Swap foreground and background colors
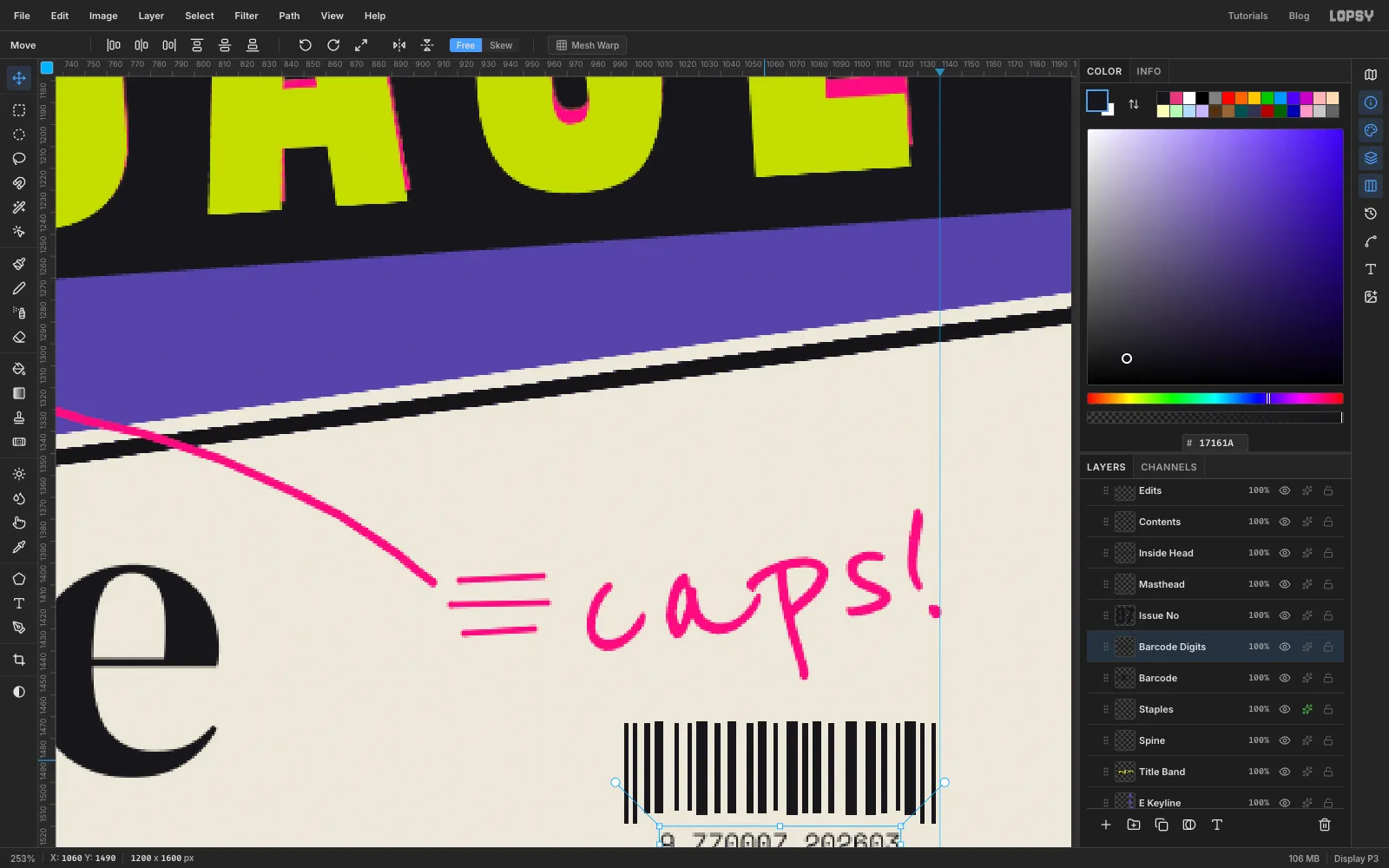This screenshot has height=868, width=1389. point(1134,104)
